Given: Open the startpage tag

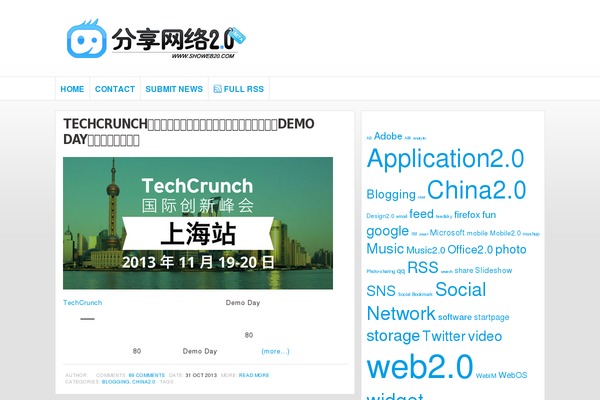Looking at the screenshot, I should [x=491, y=317].
